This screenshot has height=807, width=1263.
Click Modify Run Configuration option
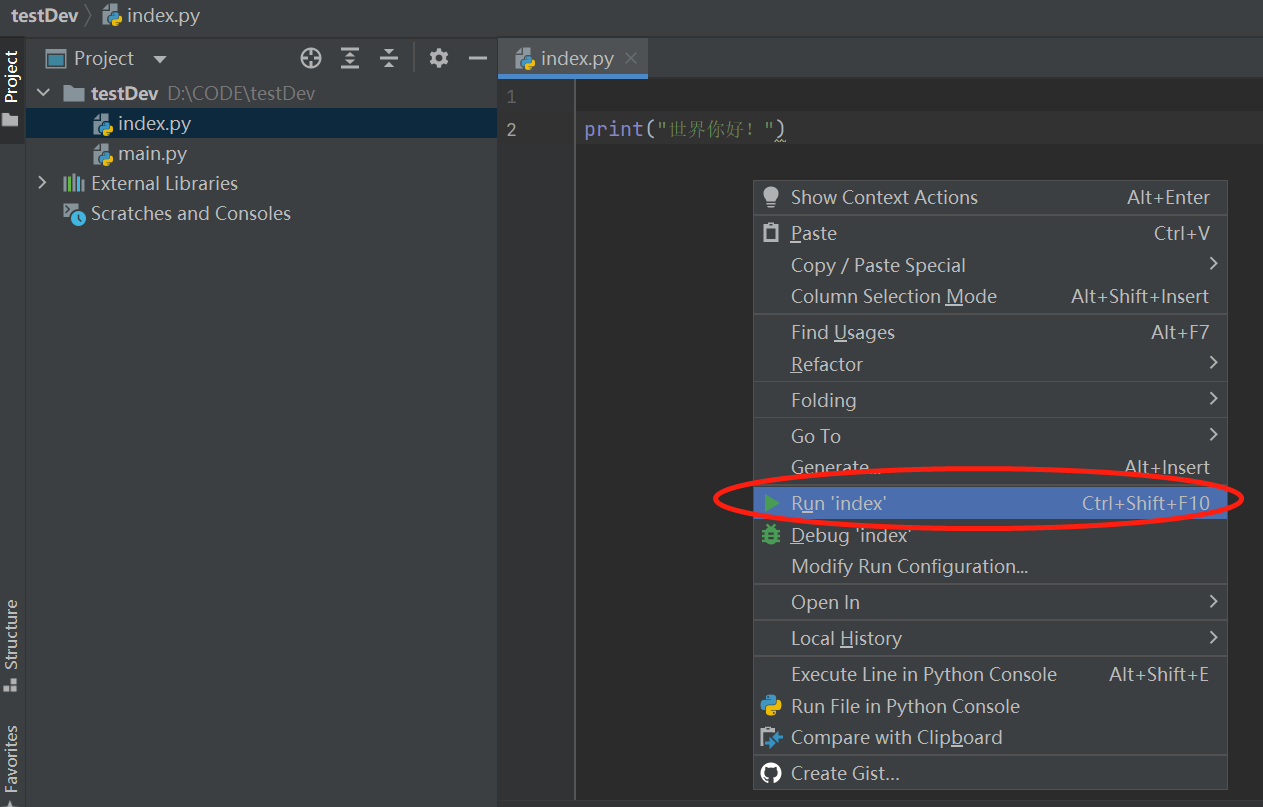(x=909, y=566)
